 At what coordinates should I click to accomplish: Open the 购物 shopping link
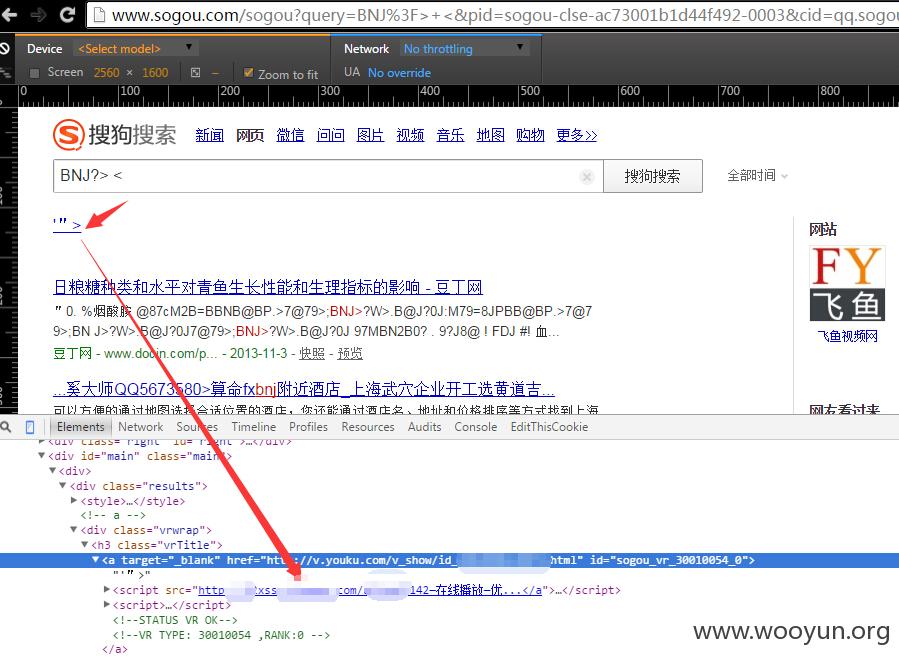pos(530,135)
